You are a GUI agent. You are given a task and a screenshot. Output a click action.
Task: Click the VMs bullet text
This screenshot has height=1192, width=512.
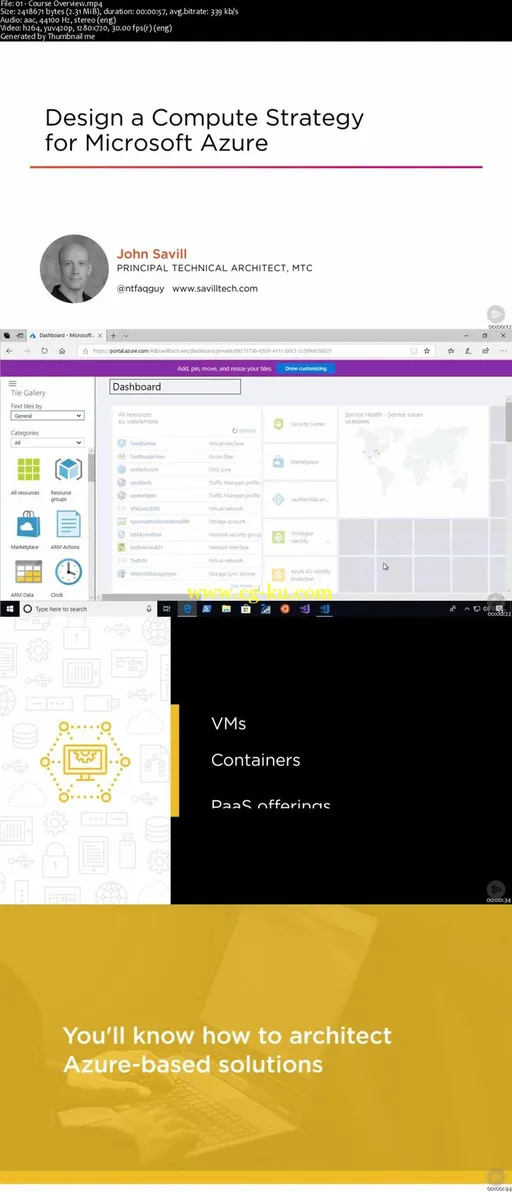coord(229,724)
